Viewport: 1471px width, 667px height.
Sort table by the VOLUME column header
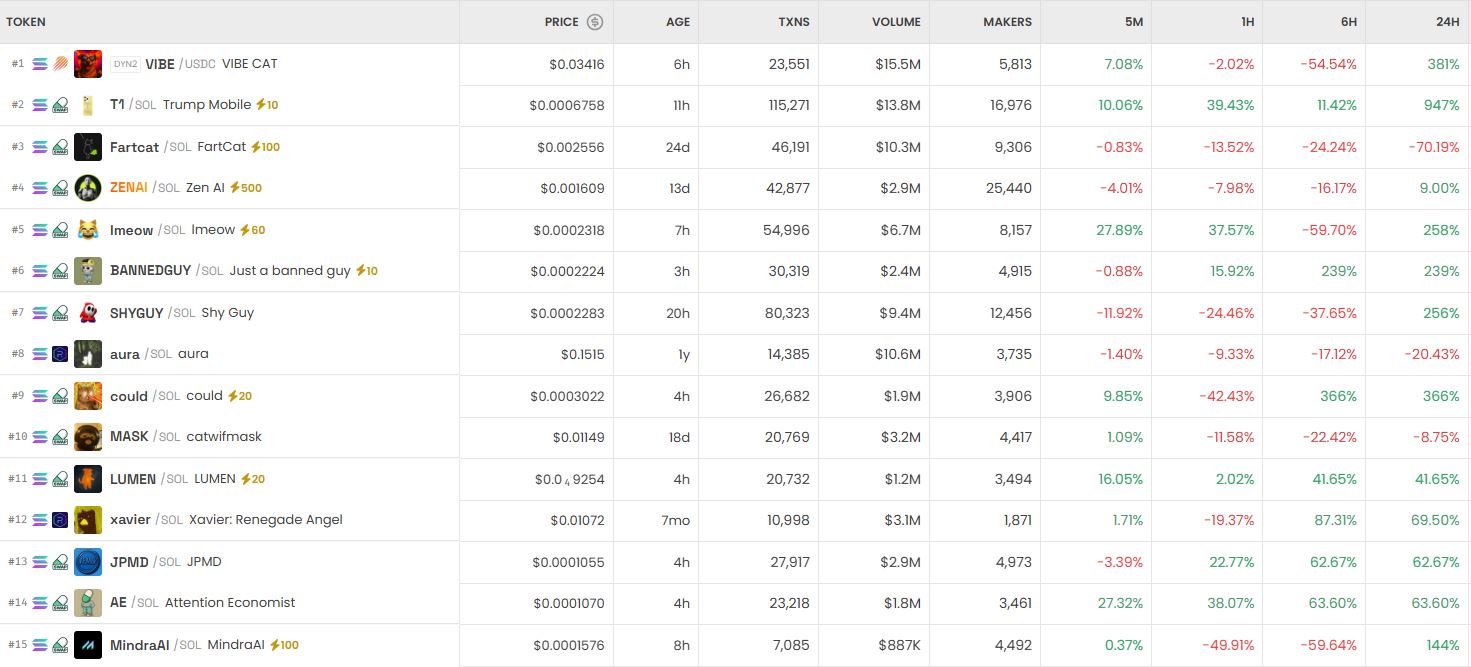(896, 22)
